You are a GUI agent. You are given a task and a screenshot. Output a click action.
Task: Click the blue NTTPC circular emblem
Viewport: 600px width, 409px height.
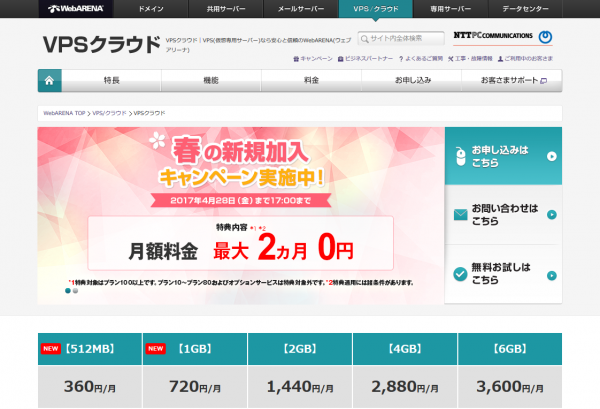coord(545,37)
